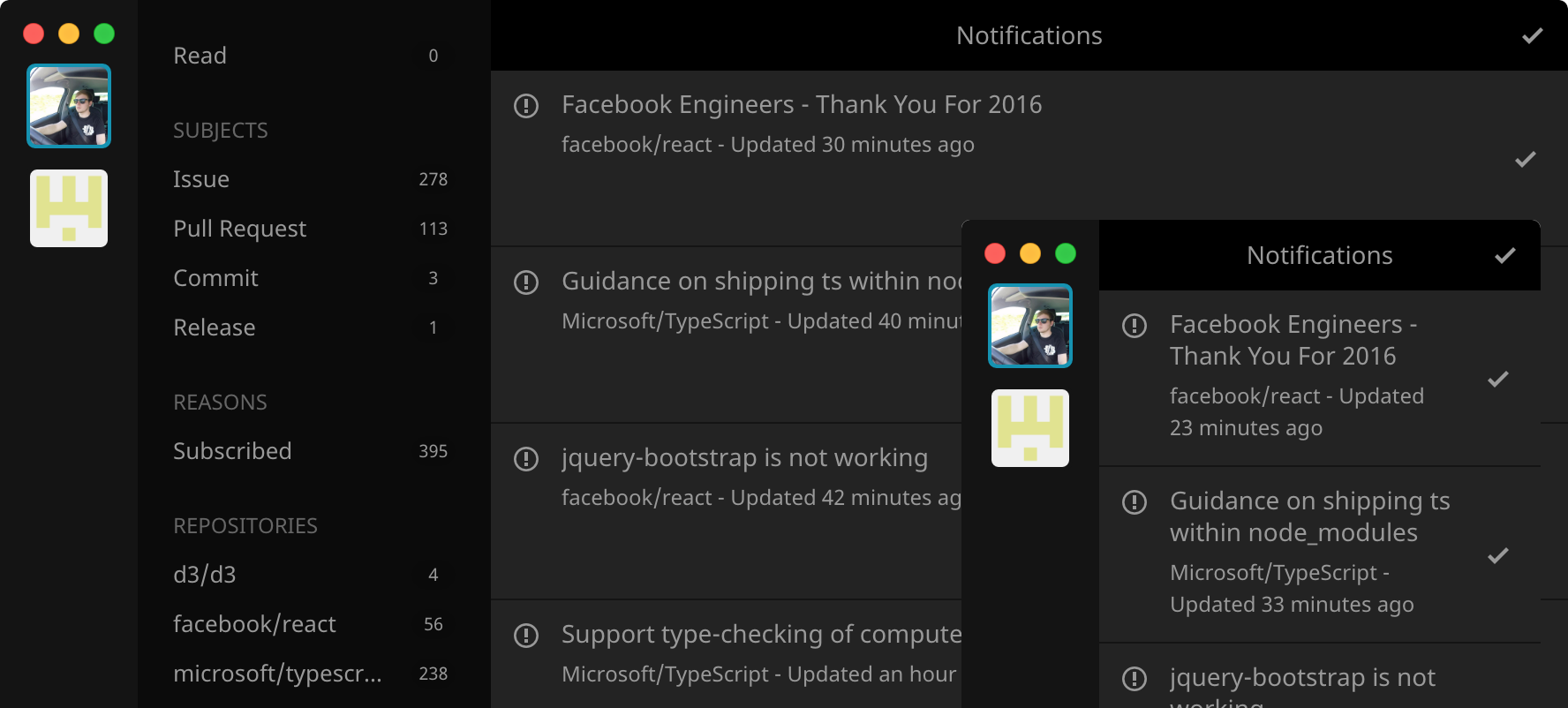Image resolution: width=1568 pixels, height=708 pixels.
Task: Click 'facebook/react - Updated 23 minutes ago' text
Action: (1297, 412)
